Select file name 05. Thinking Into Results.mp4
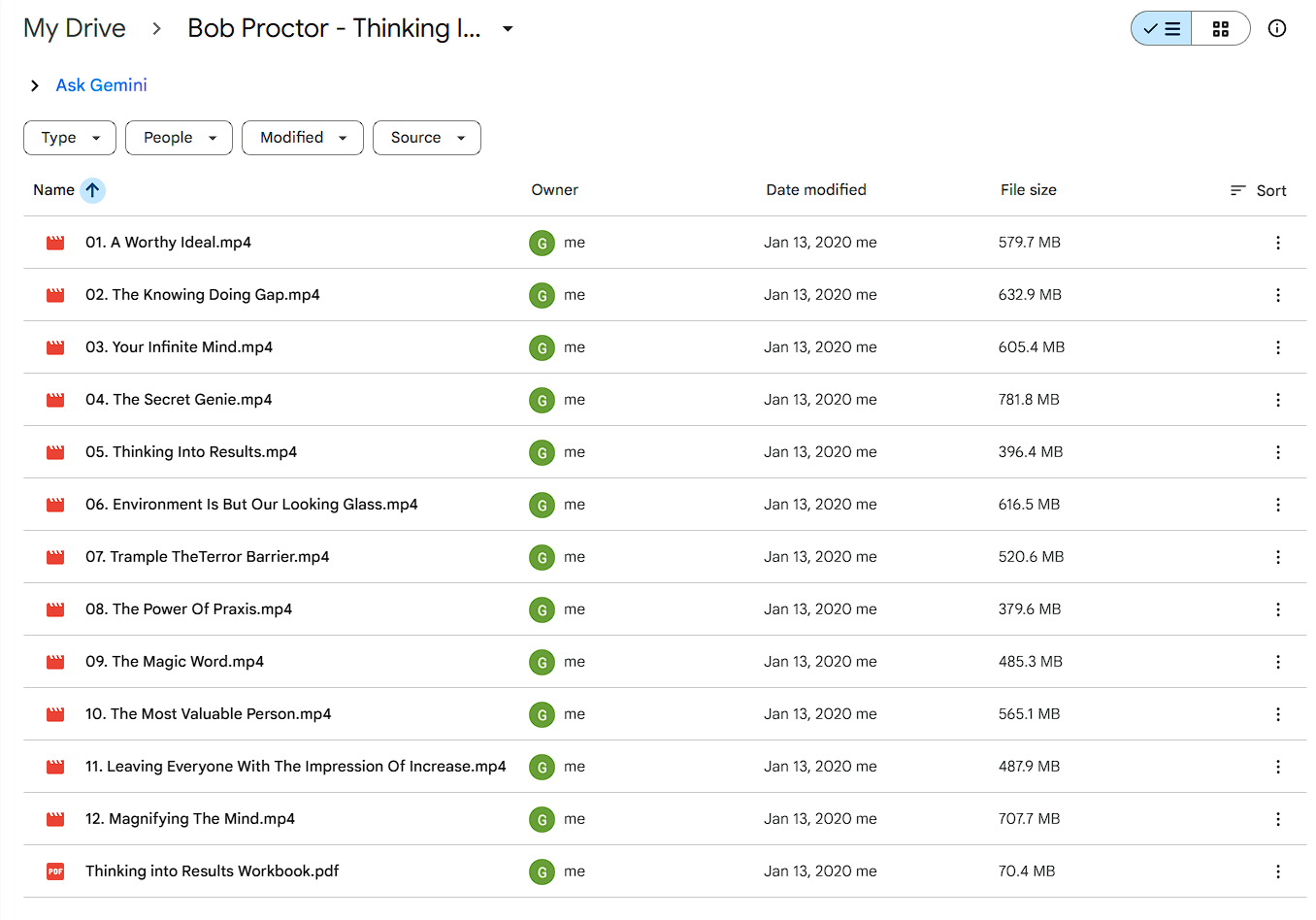This screenshot has height=920, width=1316. pos(191,452)
